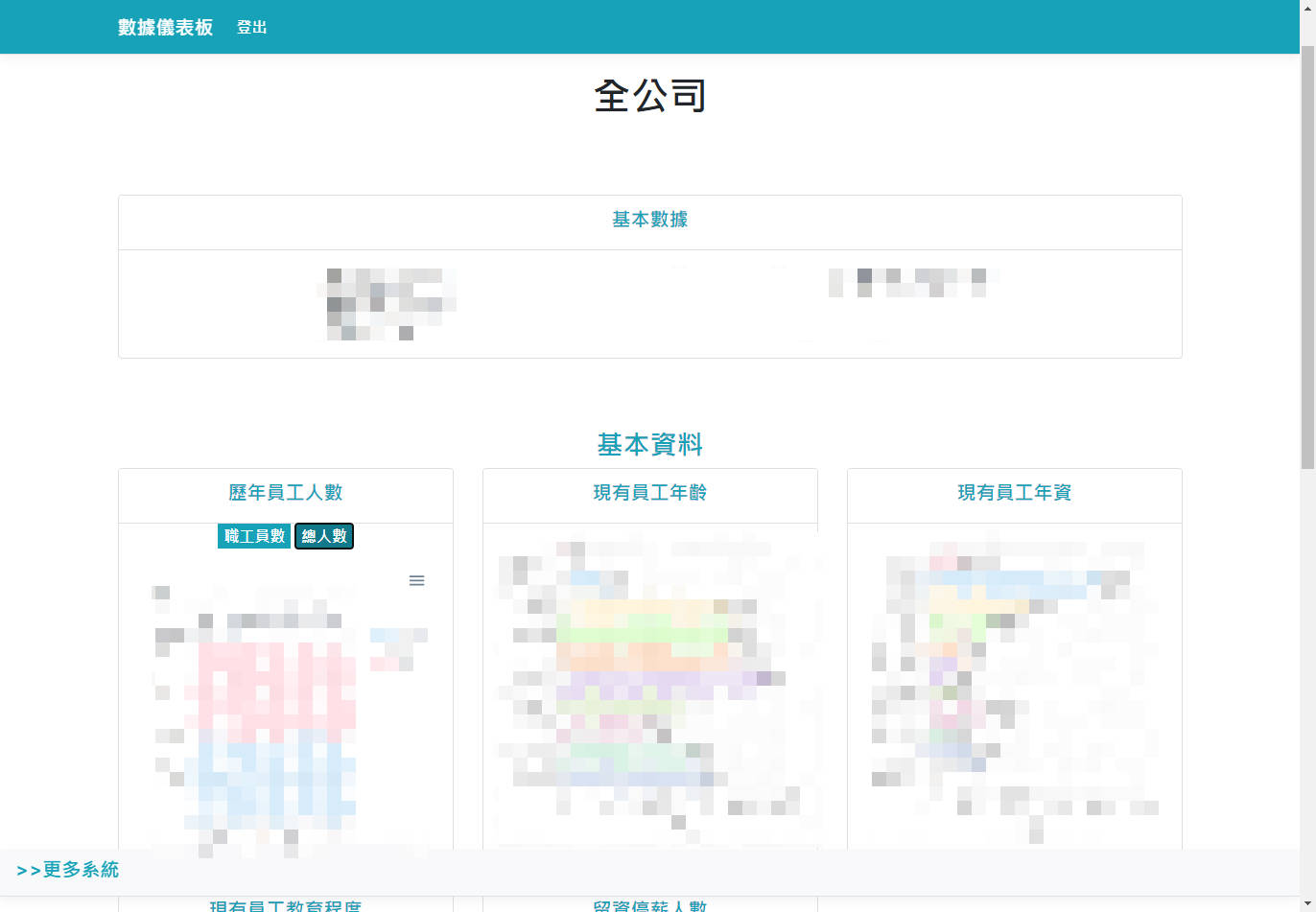Select the 總人數 button

tap(324, 536)
